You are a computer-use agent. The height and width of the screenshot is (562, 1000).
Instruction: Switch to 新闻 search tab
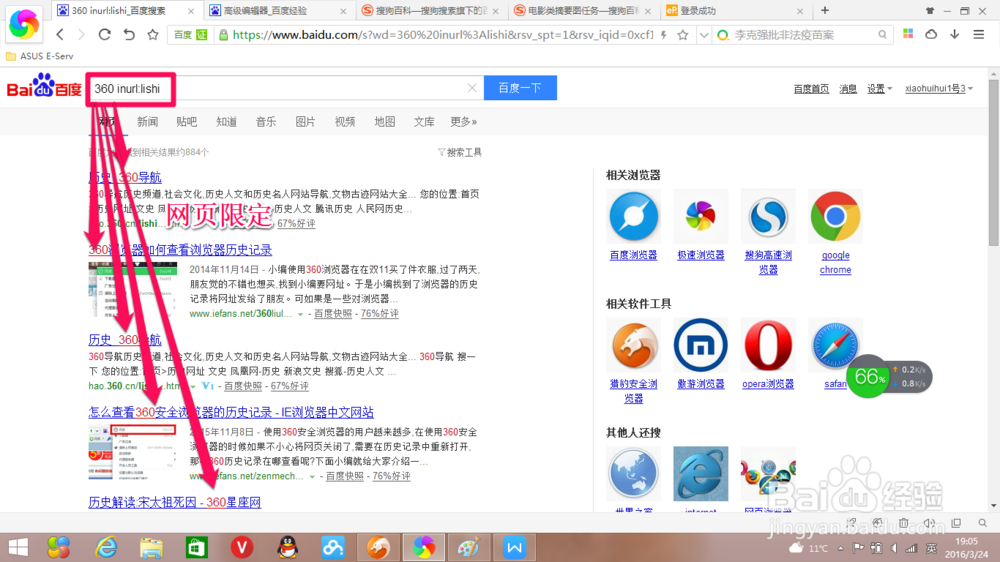147,122
